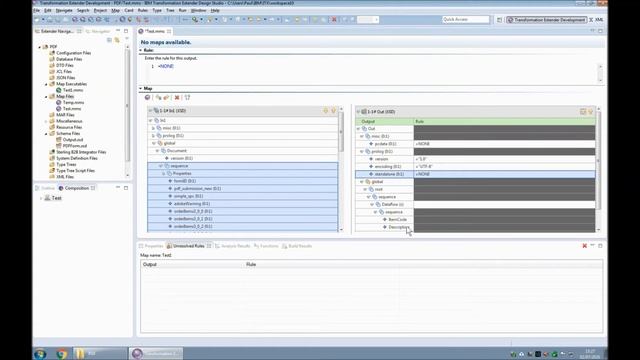640x360 pixels.
Task: Minimize the Extender Navigator panel
Action: tap(118, 31)
